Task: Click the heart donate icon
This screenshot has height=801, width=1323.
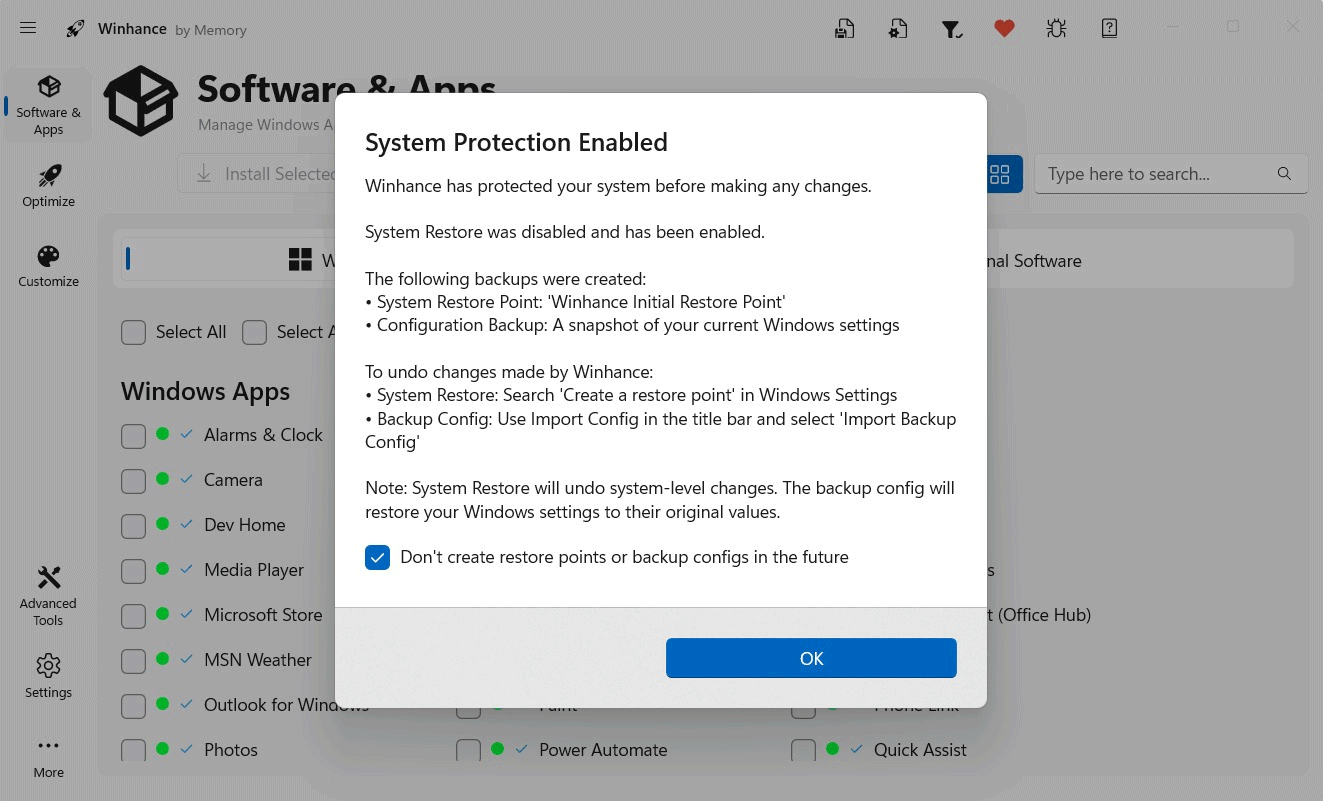Action: pos(1004,28)
